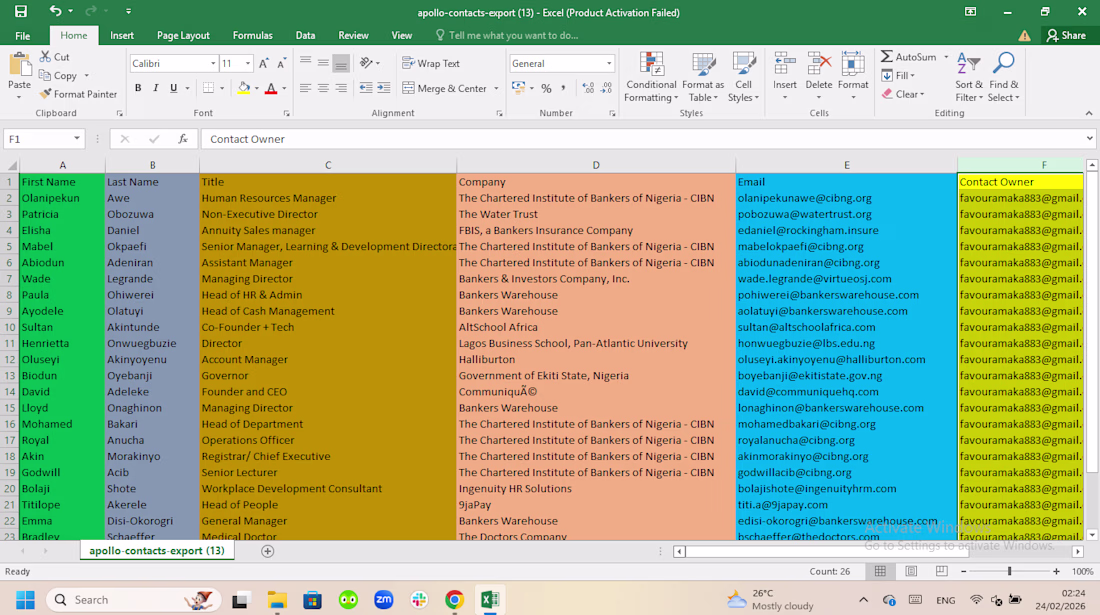The width and height of the screenshot is (1100, 615).
Task: Add a new sheet with plus button
Action: point(267,551)
